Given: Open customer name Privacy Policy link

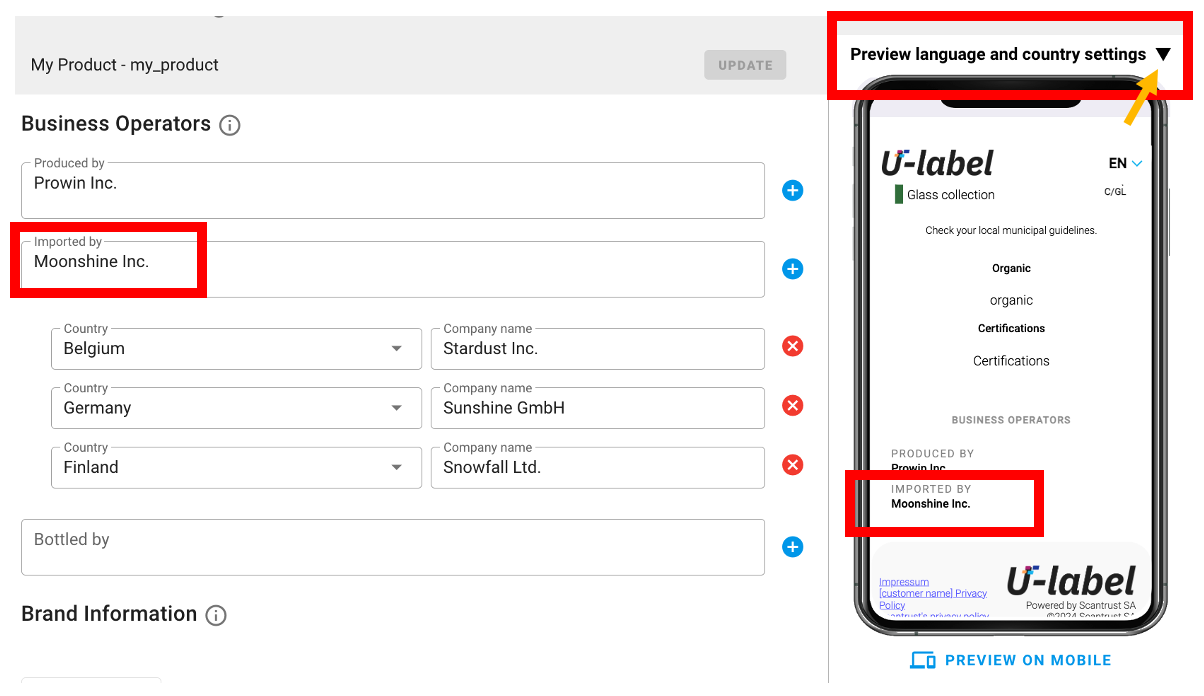Looking at the screenshot, I should click(x=933, y=599).
